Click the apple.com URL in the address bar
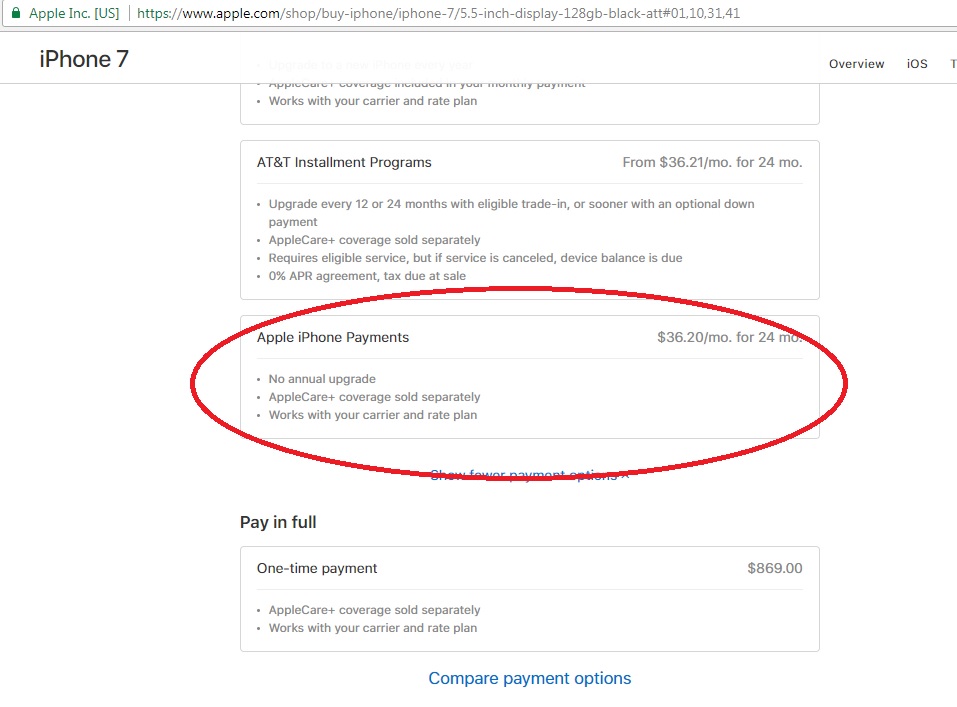 pos(438,13)
